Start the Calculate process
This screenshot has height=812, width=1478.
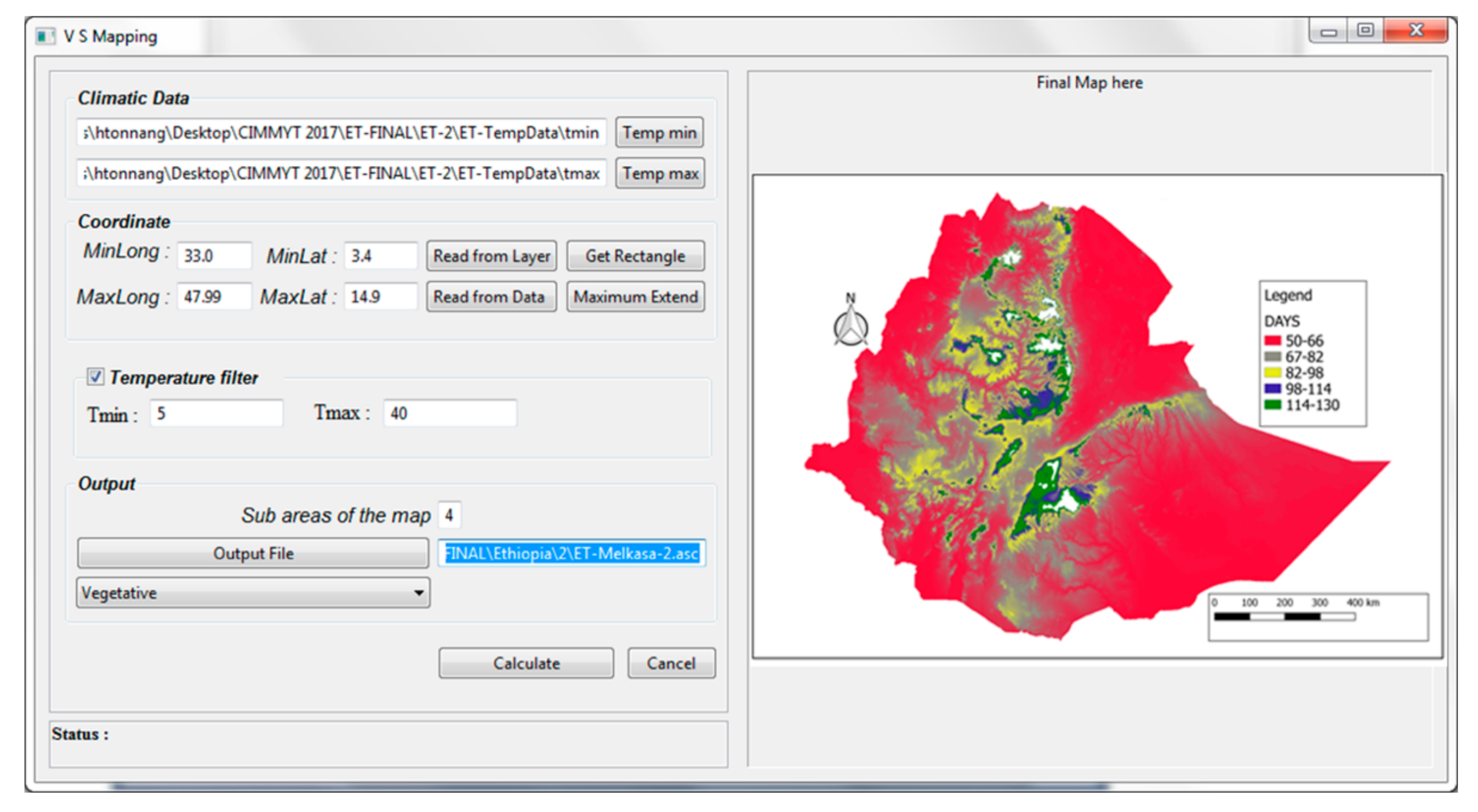point(526,663)
